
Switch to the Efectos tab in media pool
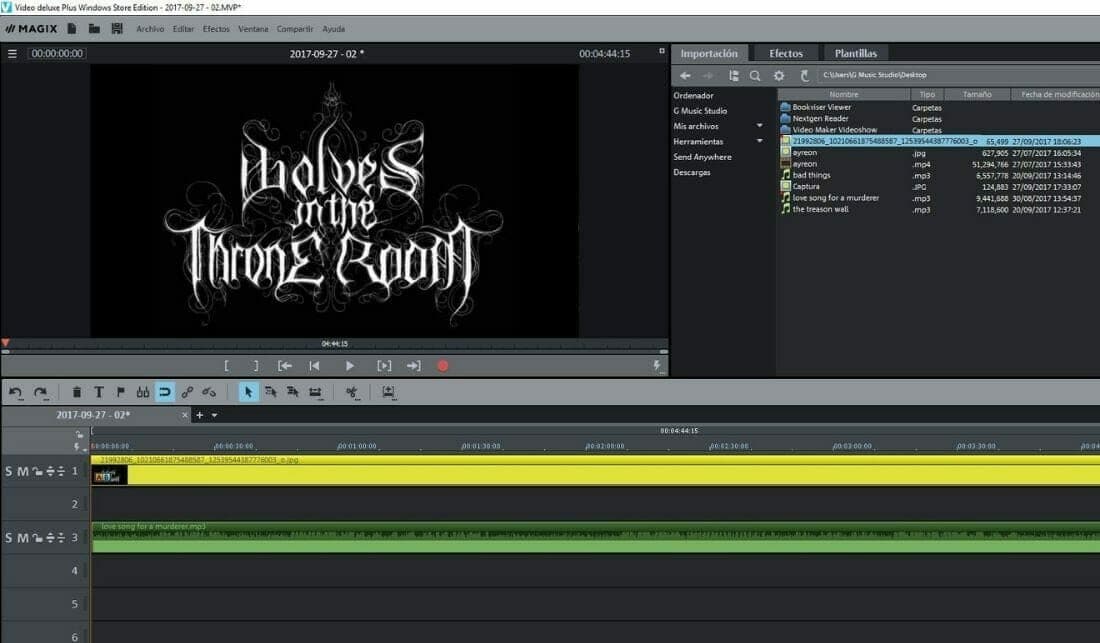coord(786,53)
